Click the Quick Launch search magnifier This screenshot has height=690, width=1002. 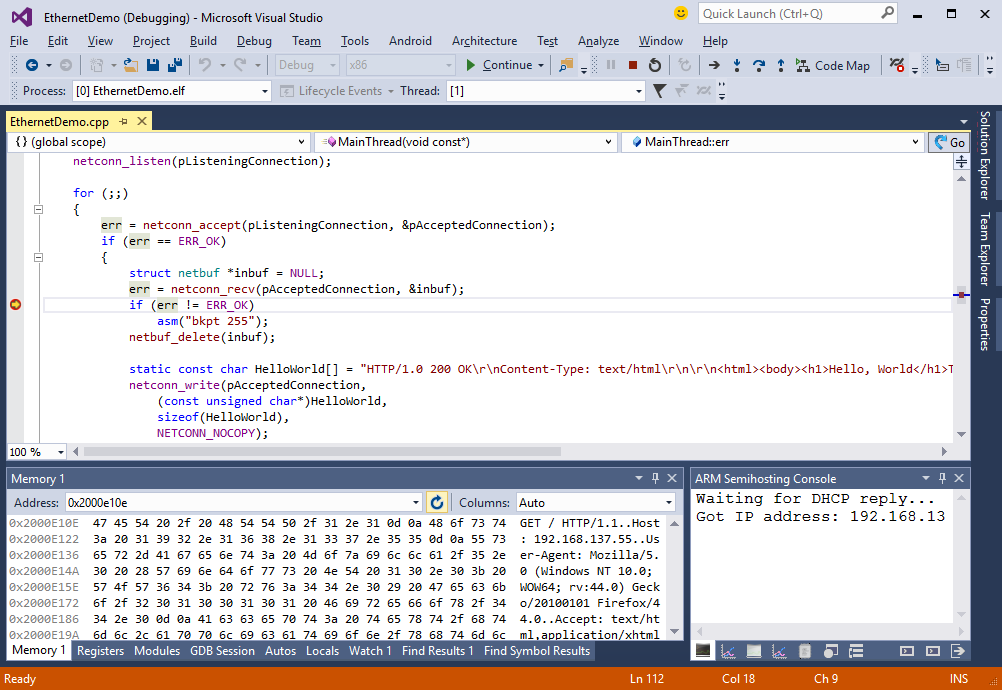pos(888,13)
